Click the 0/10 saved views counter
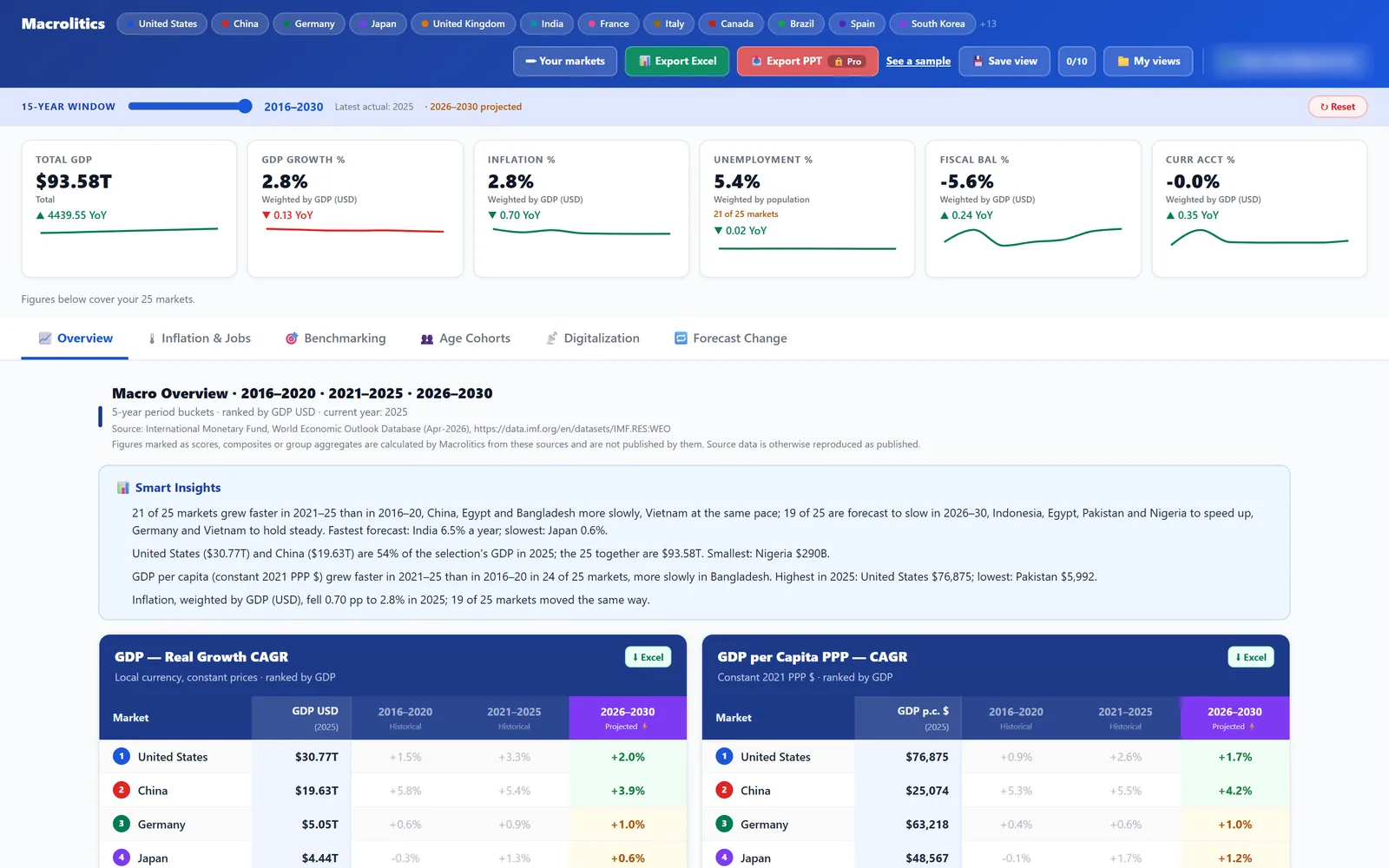1389x868 pixels. (1076, 61)
